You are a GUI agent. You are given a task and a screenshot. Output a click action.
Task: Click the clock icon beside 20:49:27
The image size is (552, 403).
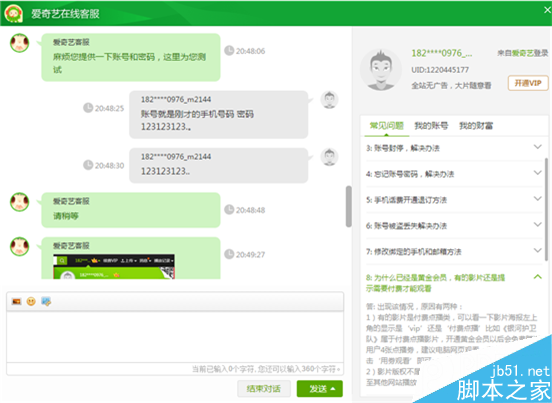[x=229, y=254]
